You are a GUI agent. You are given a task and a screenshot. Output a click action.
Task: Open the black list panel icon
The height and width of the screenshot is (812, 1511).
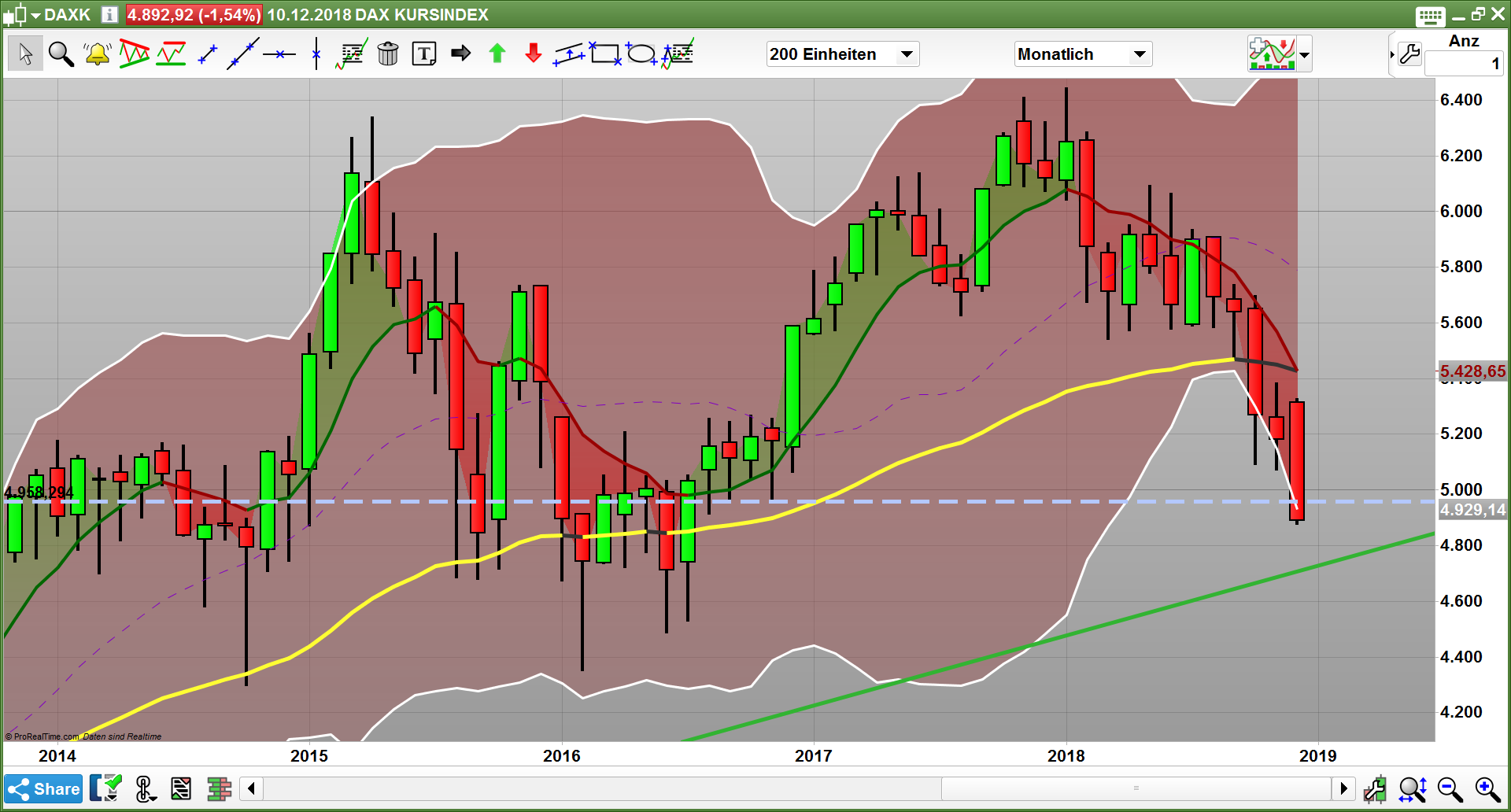coord(181,788)
